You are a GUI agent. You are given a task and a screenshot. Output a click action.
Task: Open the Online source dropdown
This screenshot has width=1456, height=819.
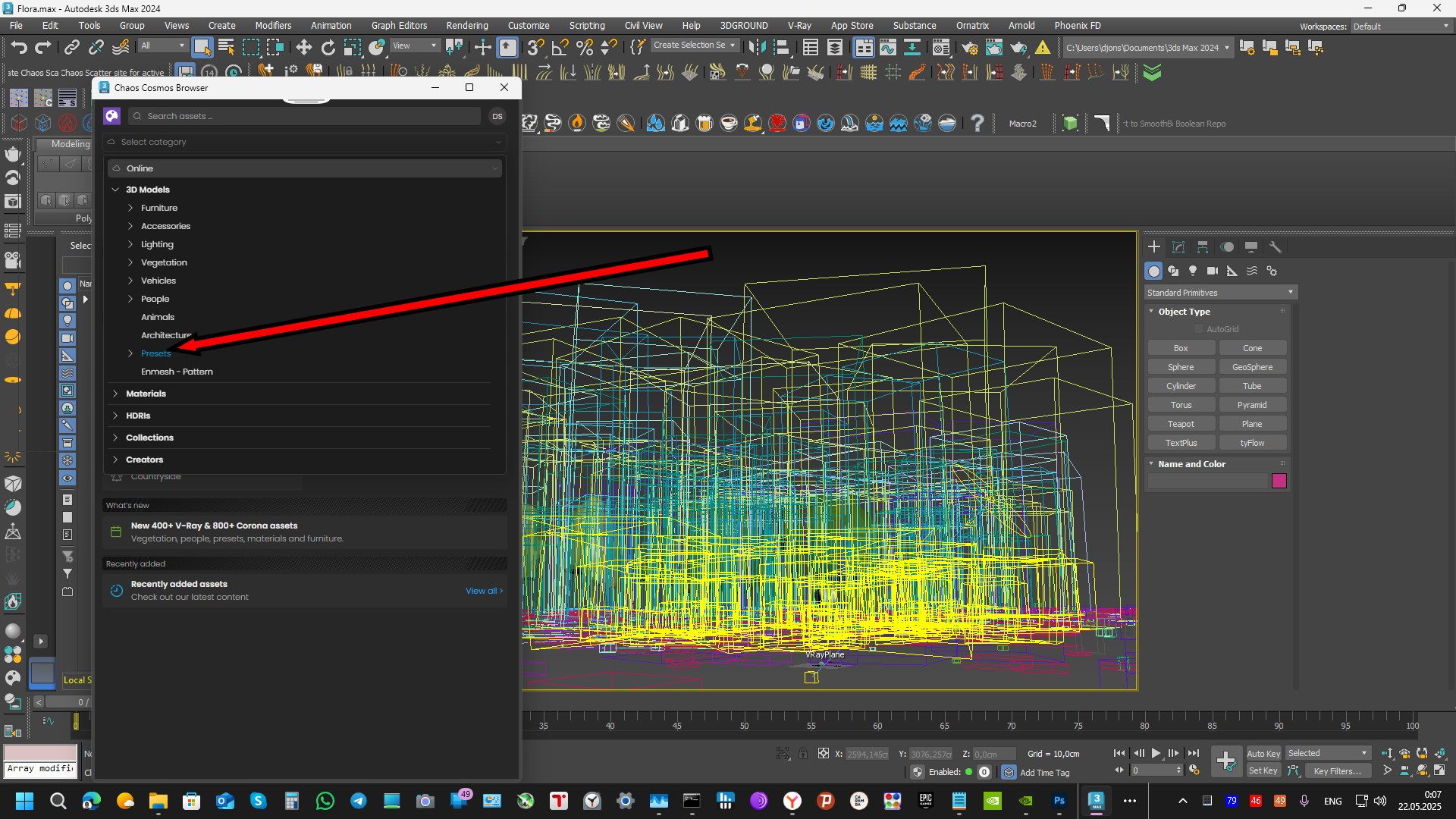coord(305,168)
